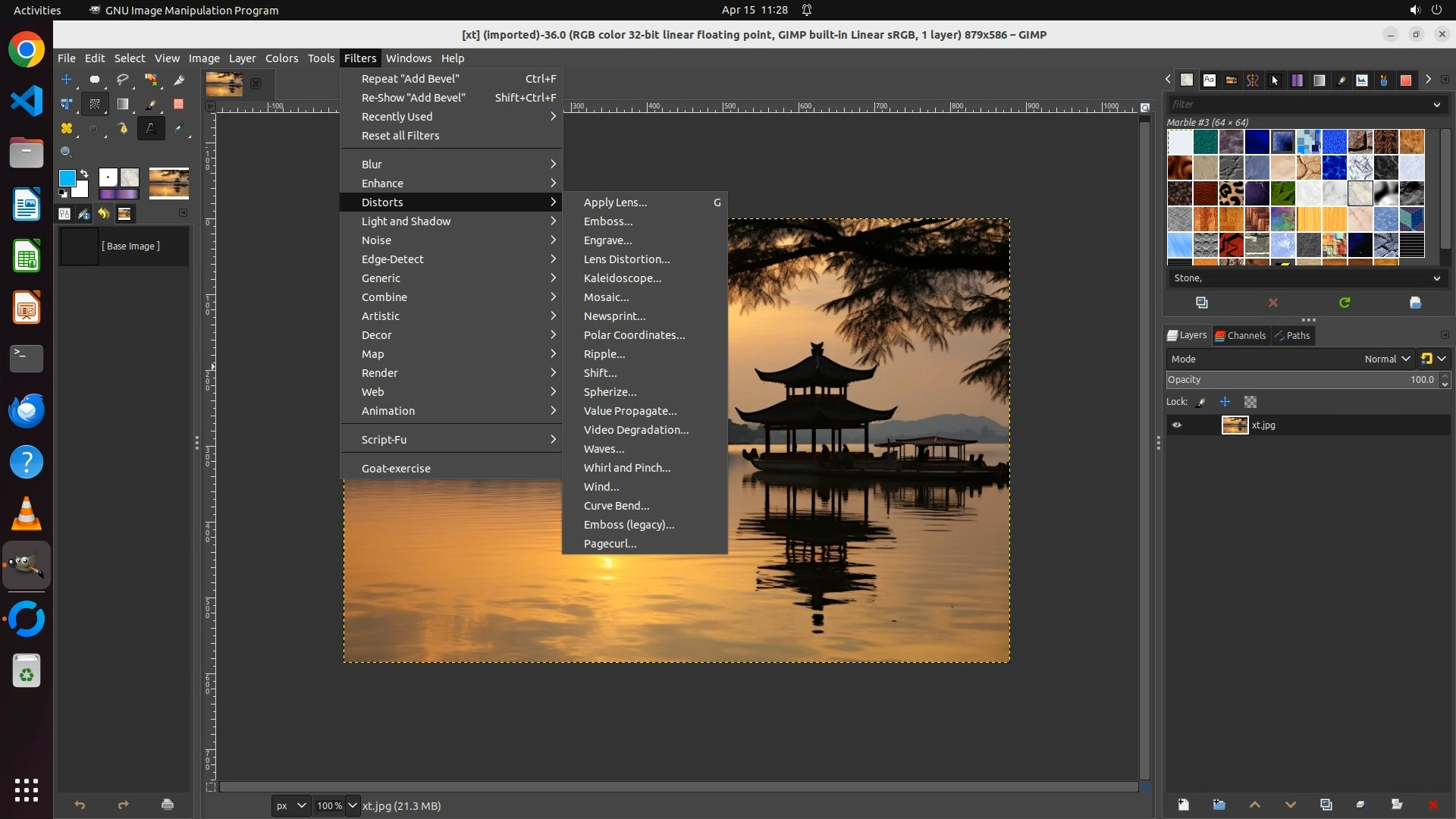
Task: Toggle lock alpha channel checkerboard icon
Action: click(x=1250, y=402)
